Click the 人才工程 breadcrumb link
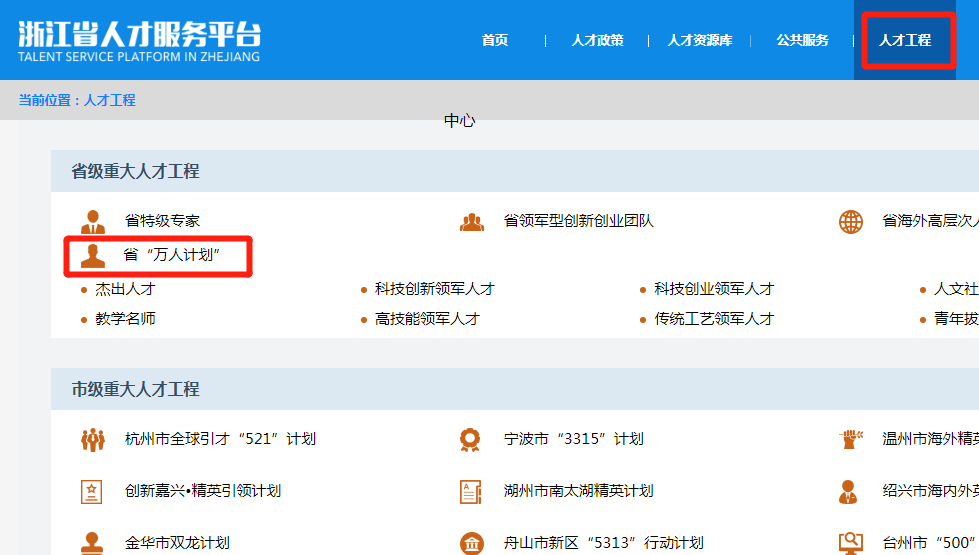Screen dimensions: 979x555 [x=110, y=100]
